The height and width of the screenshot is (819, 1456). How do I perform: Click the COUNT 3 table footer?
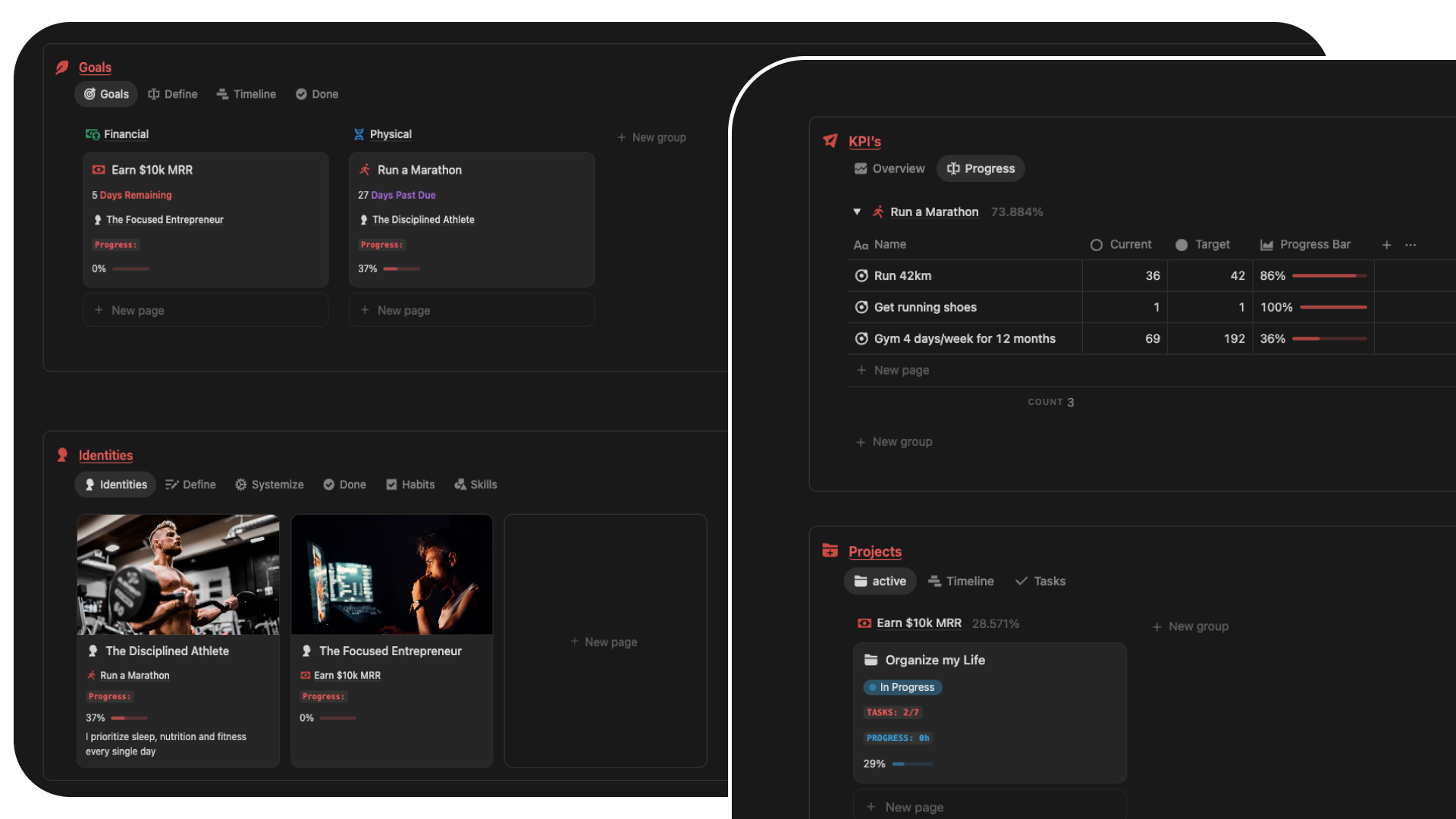point(1050,402)
